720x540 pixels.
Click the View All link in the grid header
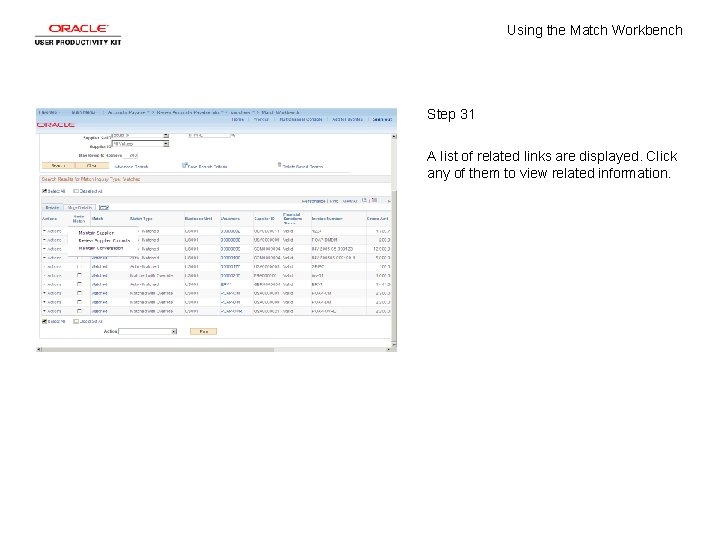point(350,201)
